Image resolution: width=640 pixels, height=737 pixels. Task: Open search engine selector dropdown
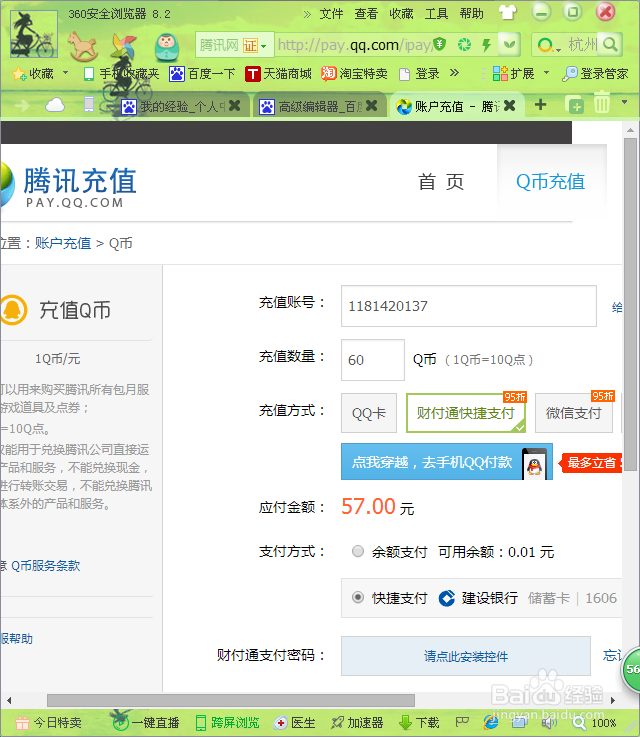tap(558, 49)
